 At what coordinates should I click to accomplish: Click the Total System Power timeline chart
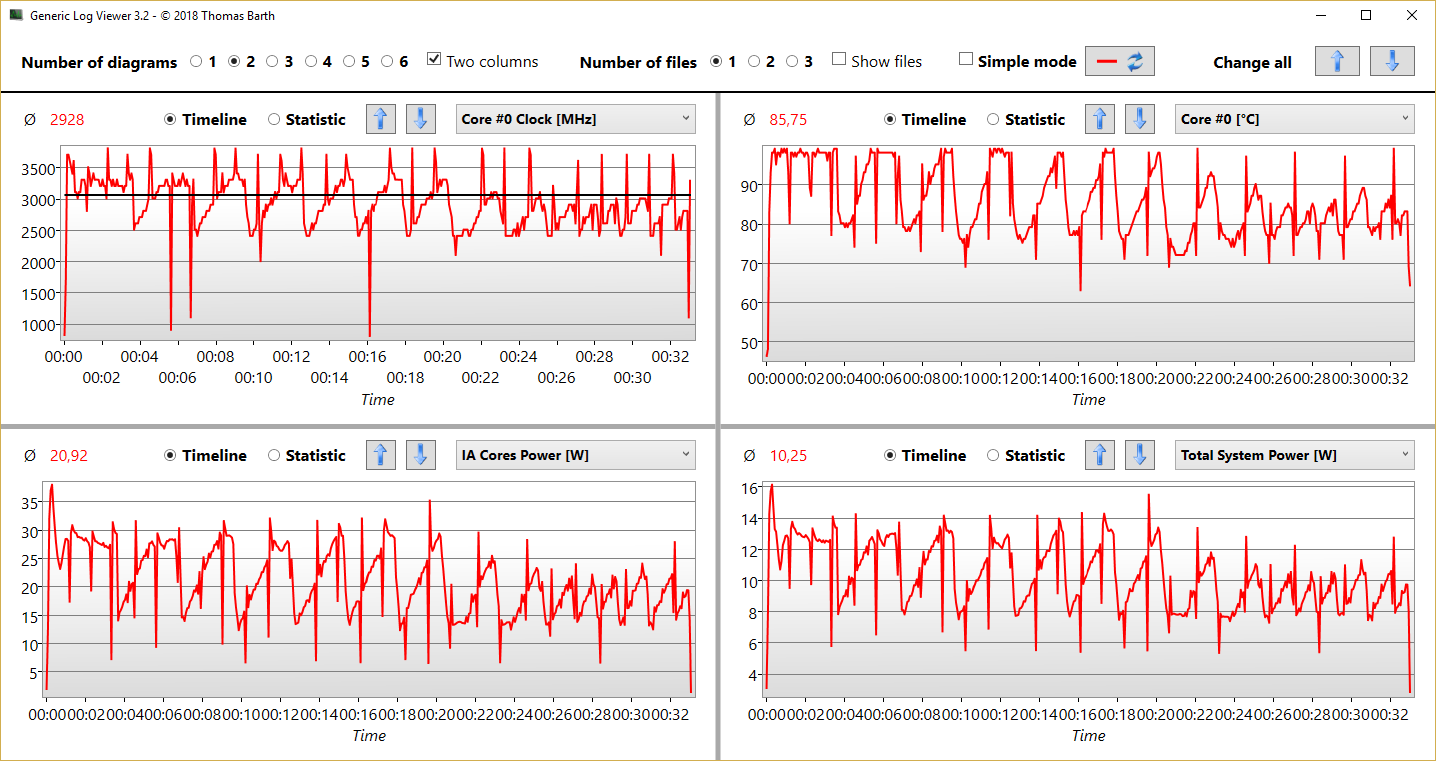pyautogui.click(x=1089, y=589)
